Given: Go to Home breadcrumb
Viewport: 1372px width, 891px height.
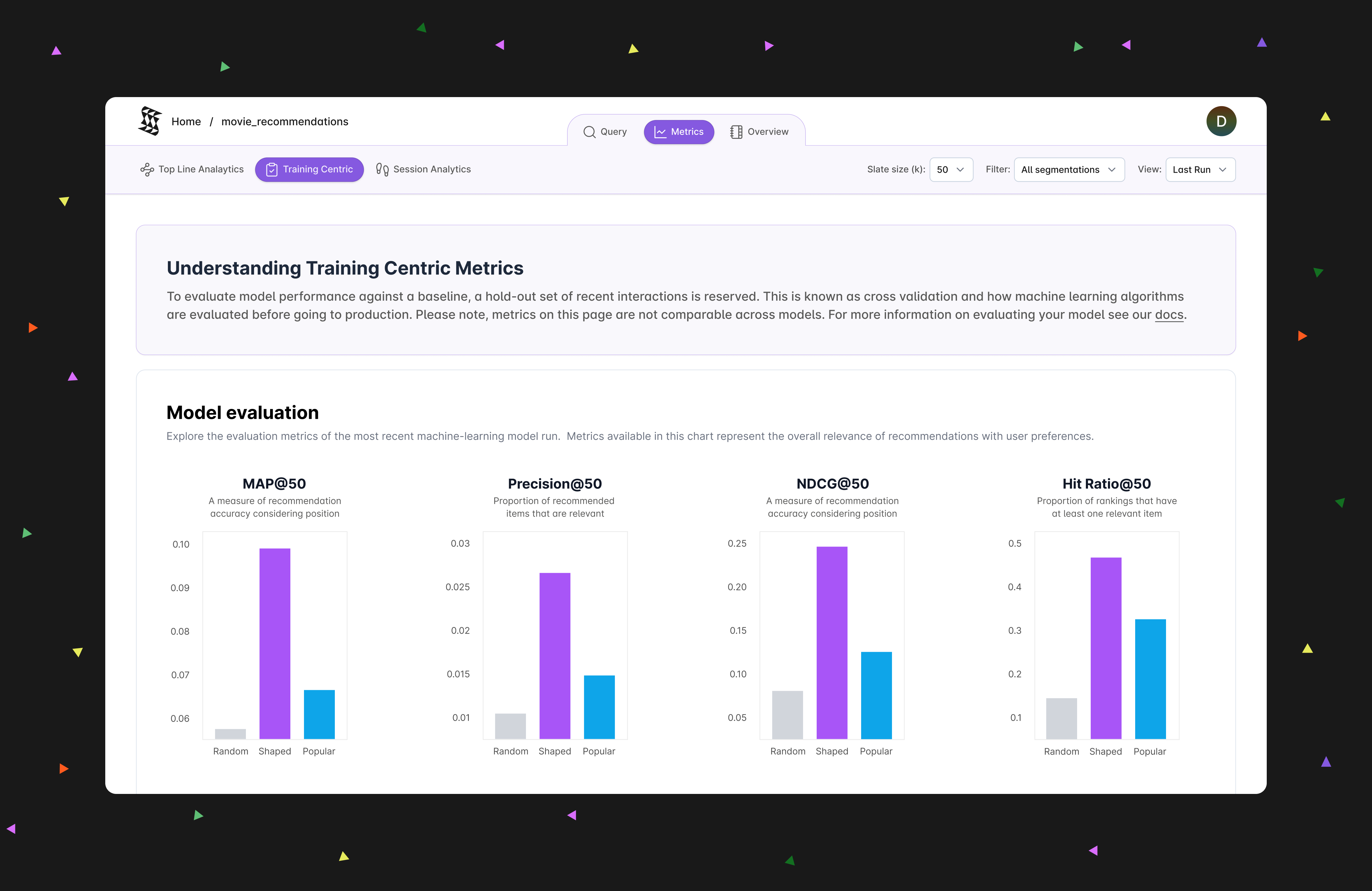Looking at the screenshot, I should click(x=186, y=122).
